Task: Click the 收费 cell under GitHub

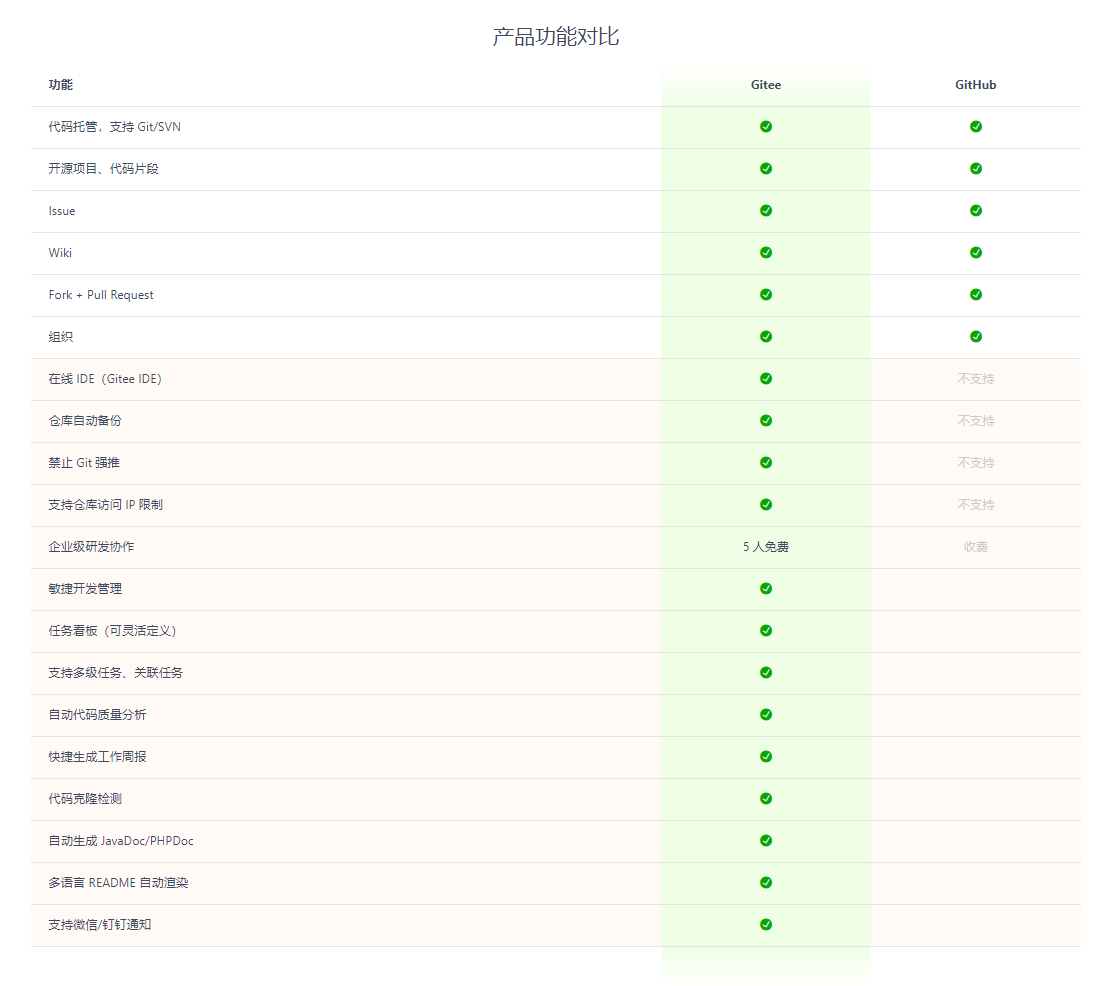Action: pyautogui.click(x=975, y=546)
